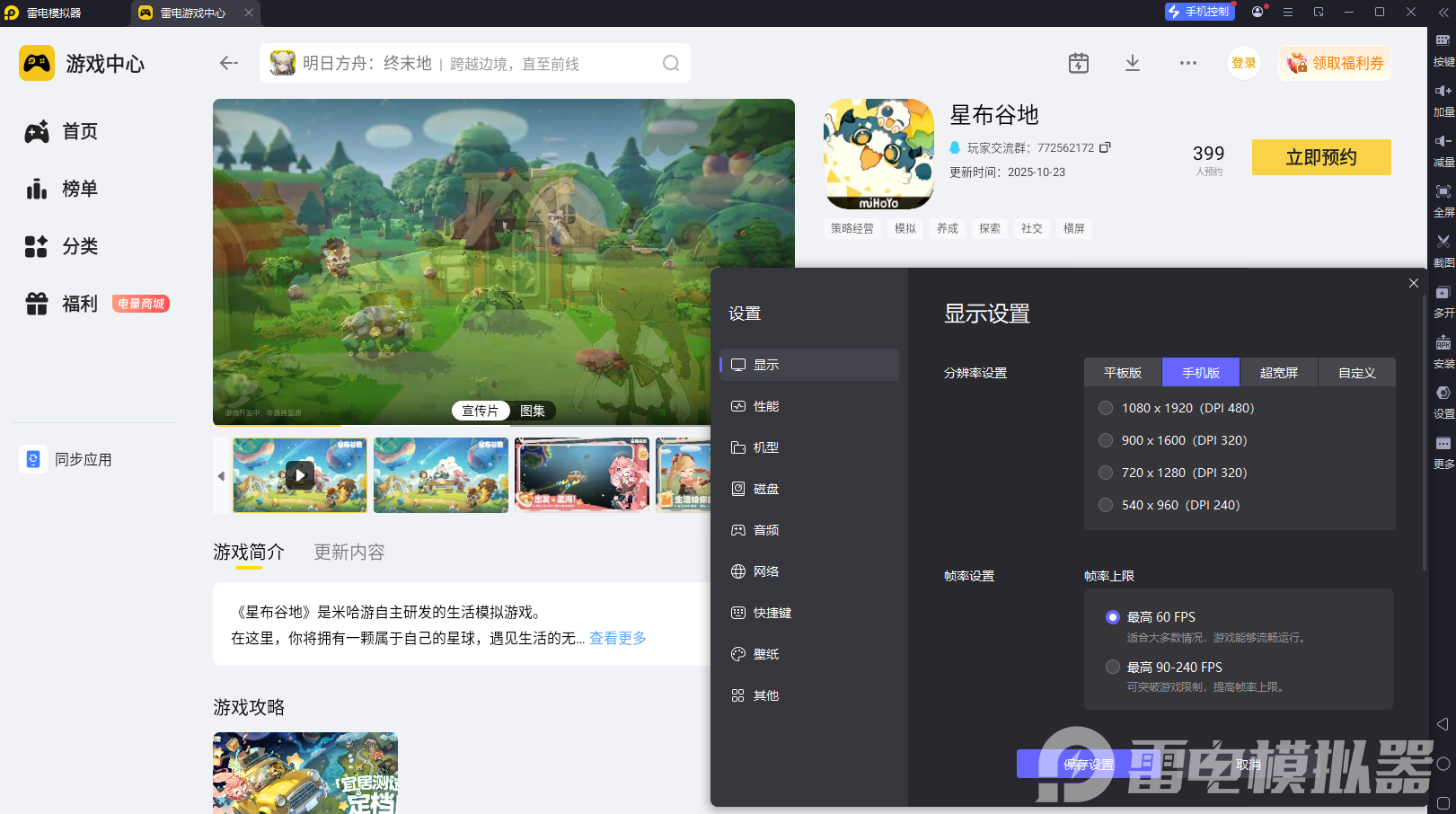Play the first trailer video thumbnail
This screenshot has width=1456, height=814.
[x=300, y=475]
